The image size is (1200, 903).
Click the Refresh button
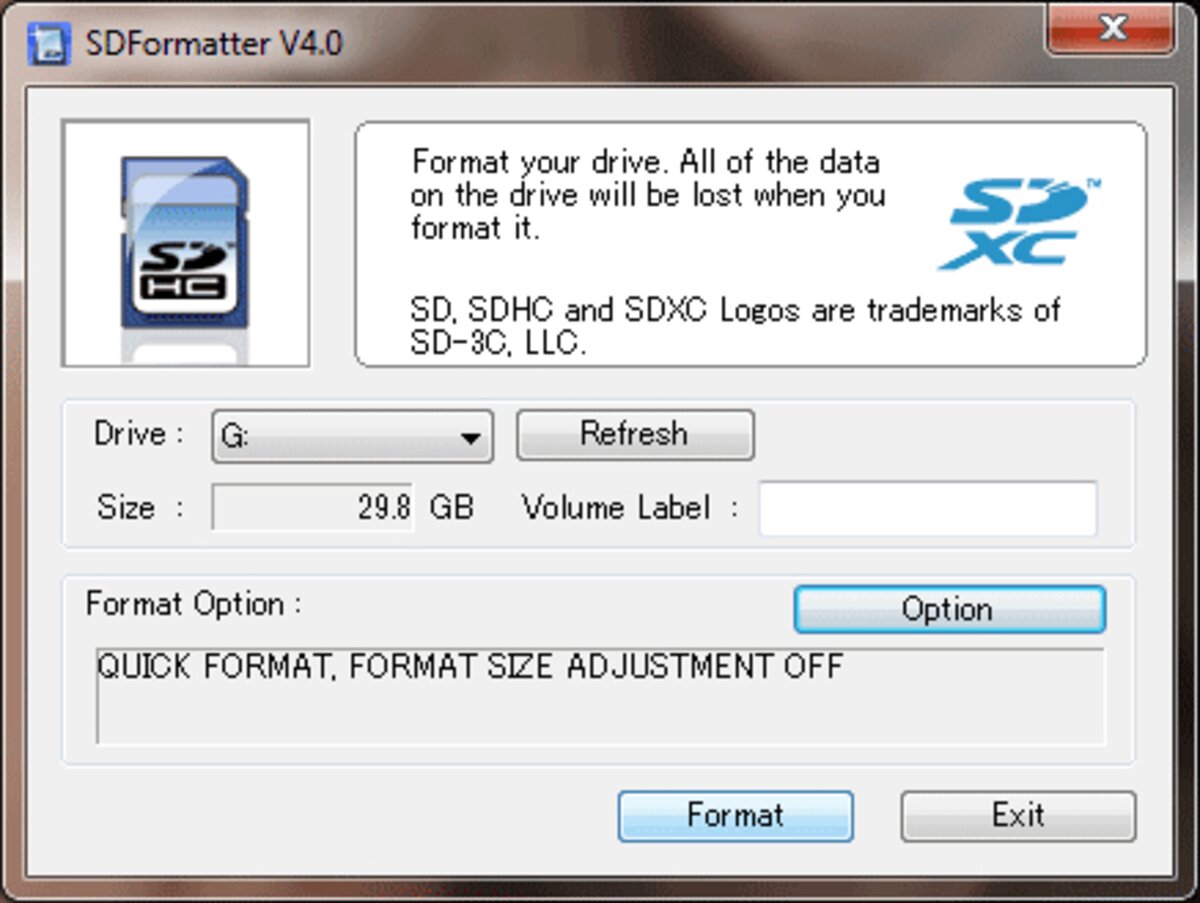(635, 435)
